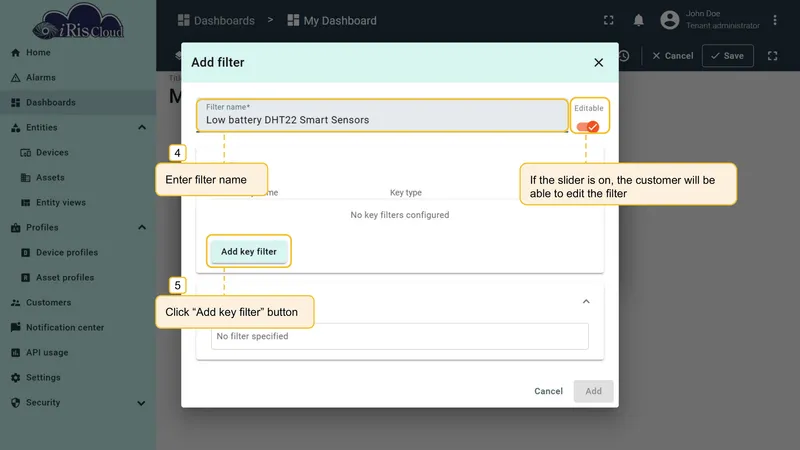Viewport: 800px width, 450px height.
Task: Click the Asset profiles icon
Action: tap(26, 278)
